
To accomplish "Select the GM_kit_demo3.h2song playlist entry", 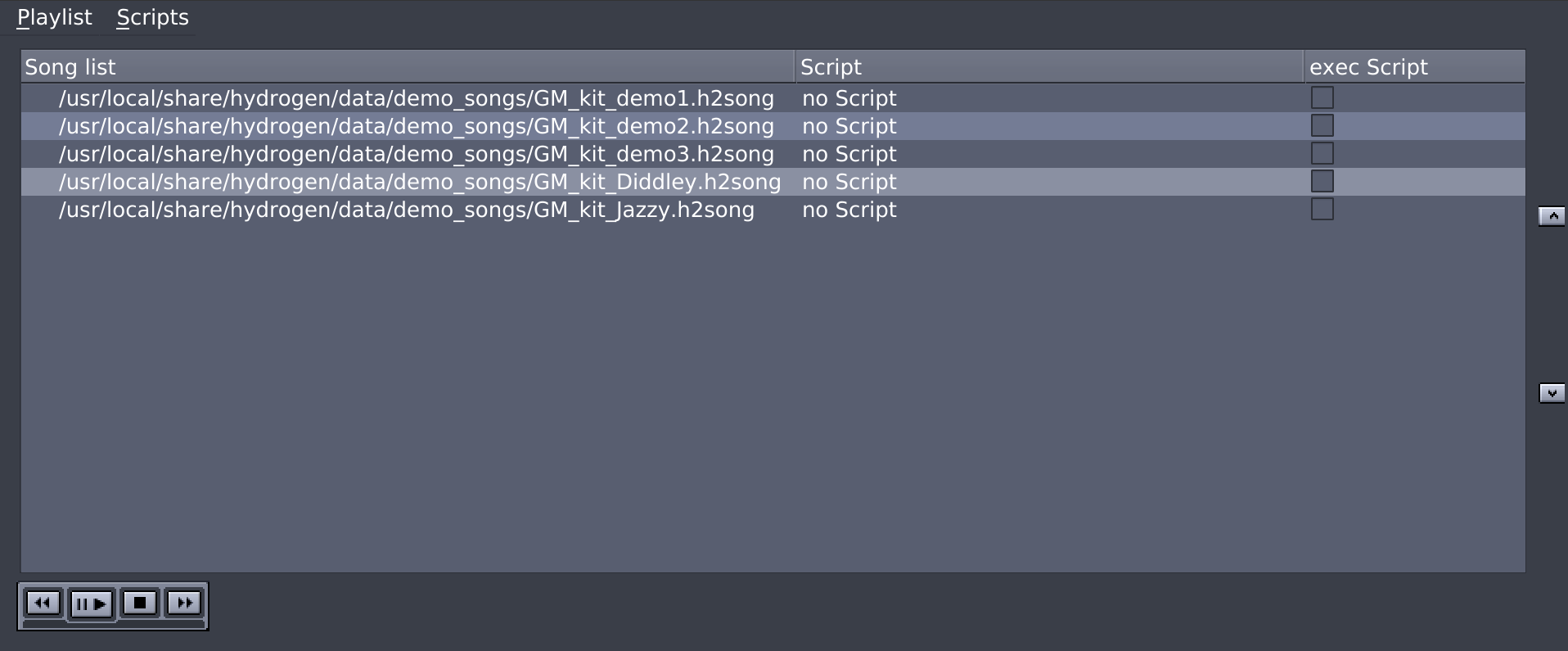I will [409, 154].
